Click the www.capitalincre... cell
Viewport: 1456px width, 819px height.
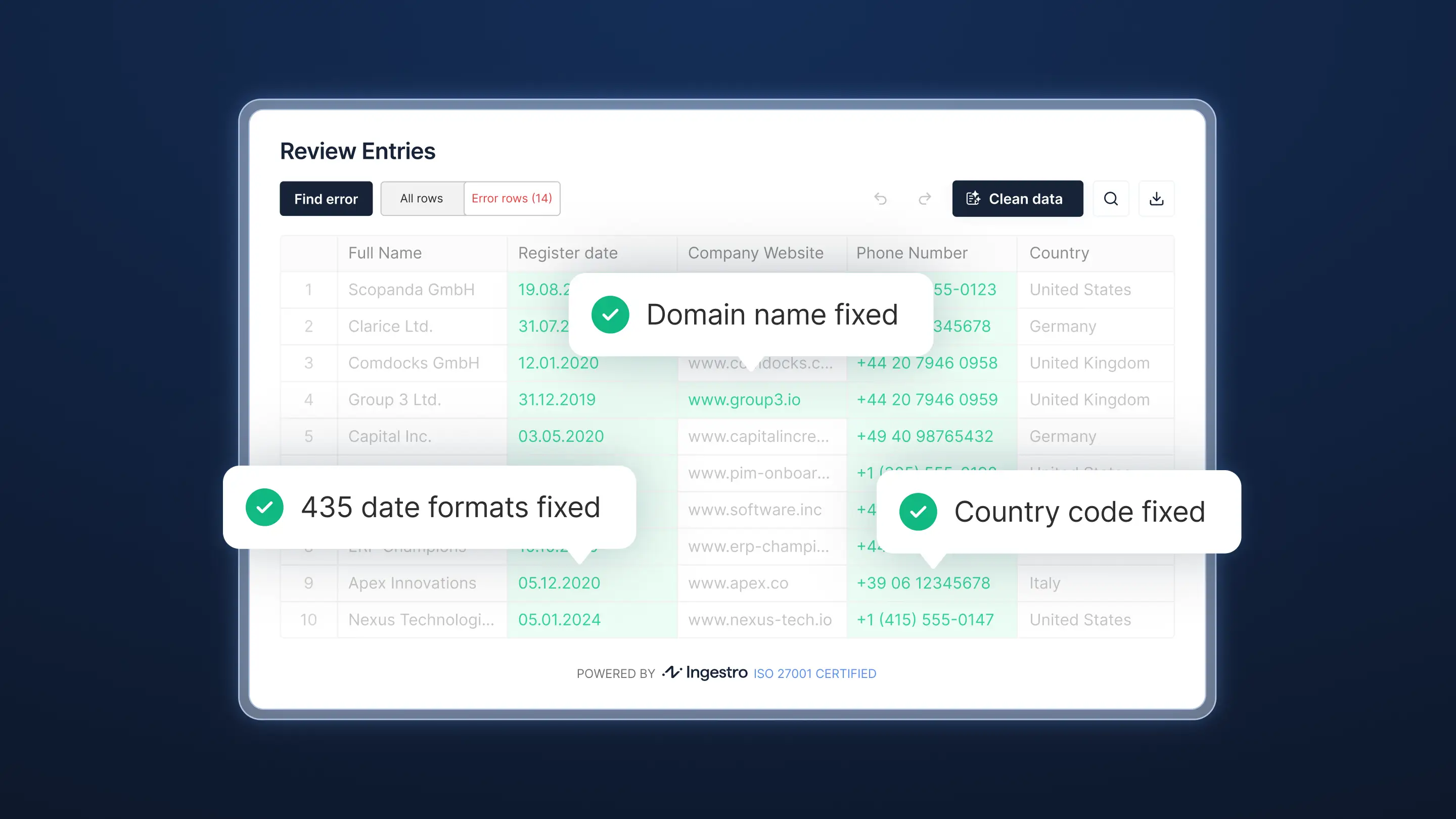coord(762,436)
